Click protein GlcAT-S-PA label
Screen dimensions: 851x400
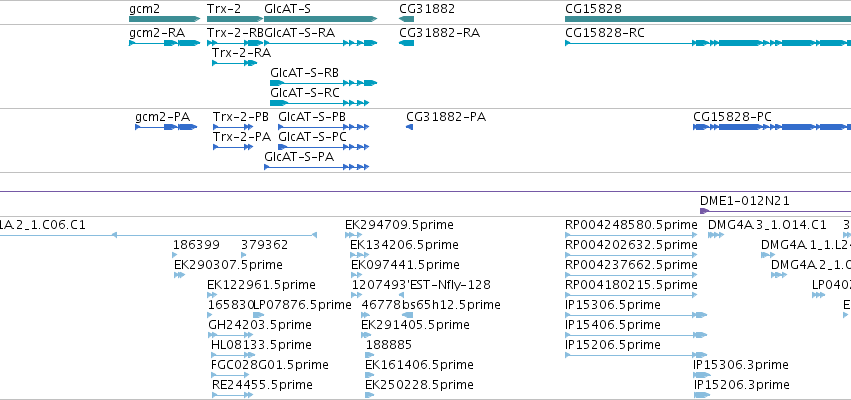[299, 157]
